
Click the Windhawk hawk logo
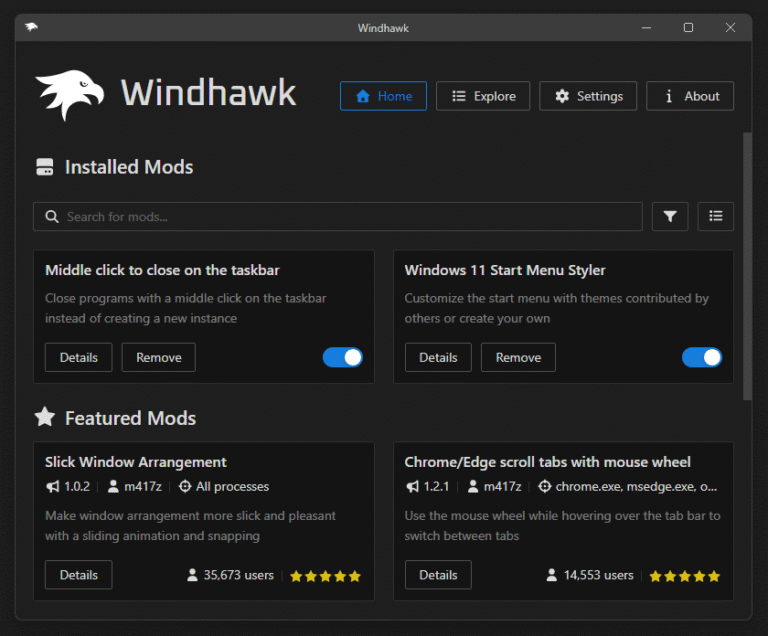click(x=70, y=94)
